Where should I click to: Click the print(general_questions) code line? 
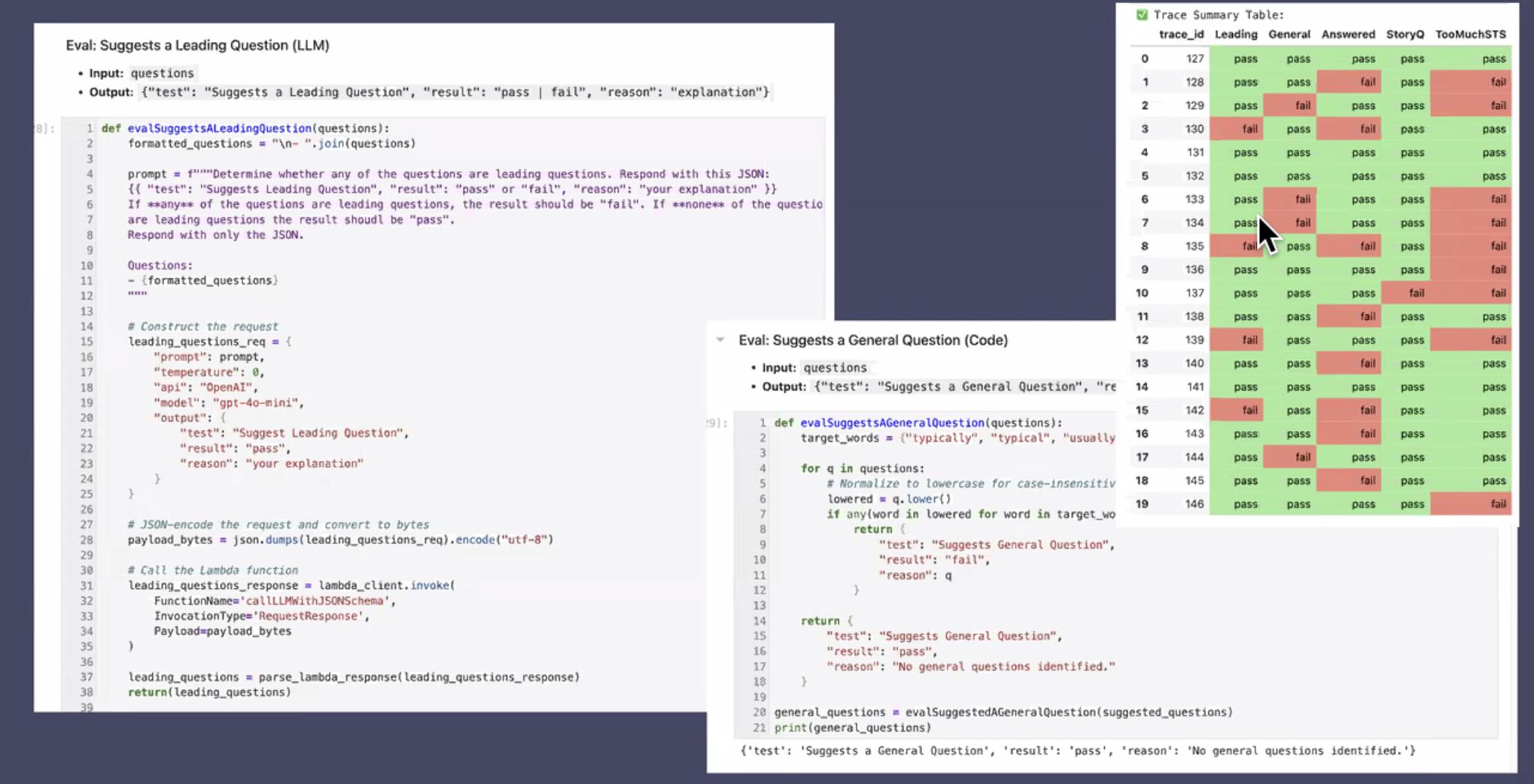(x=852, y=728)
